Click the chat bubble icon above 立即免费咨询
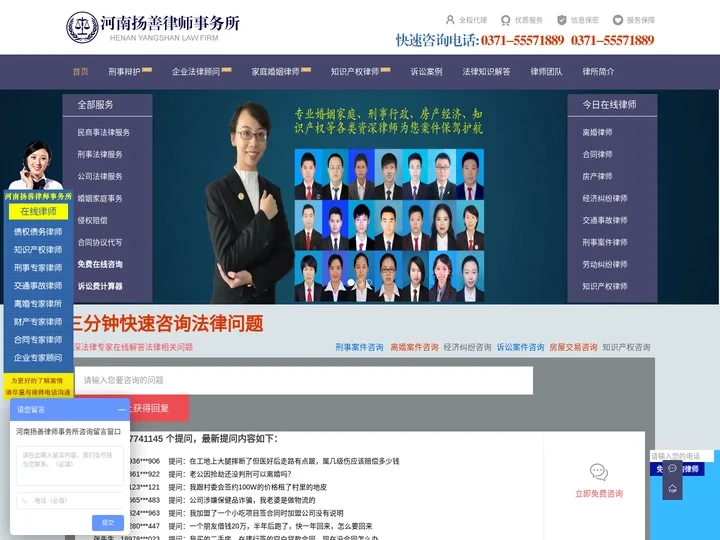720x540 pixels. click(599, 472)
